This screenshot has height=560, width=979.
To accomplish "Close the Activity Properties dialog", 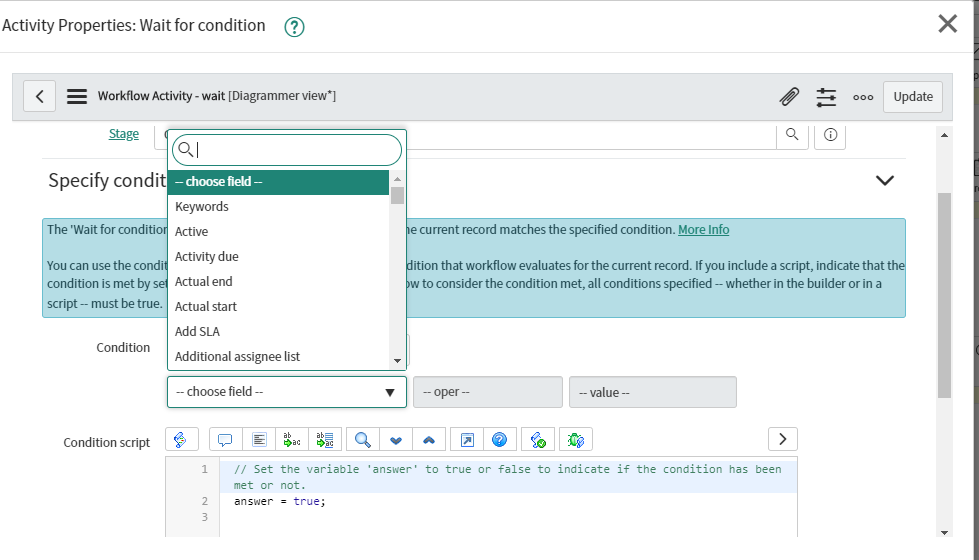I will click(947, 24).
